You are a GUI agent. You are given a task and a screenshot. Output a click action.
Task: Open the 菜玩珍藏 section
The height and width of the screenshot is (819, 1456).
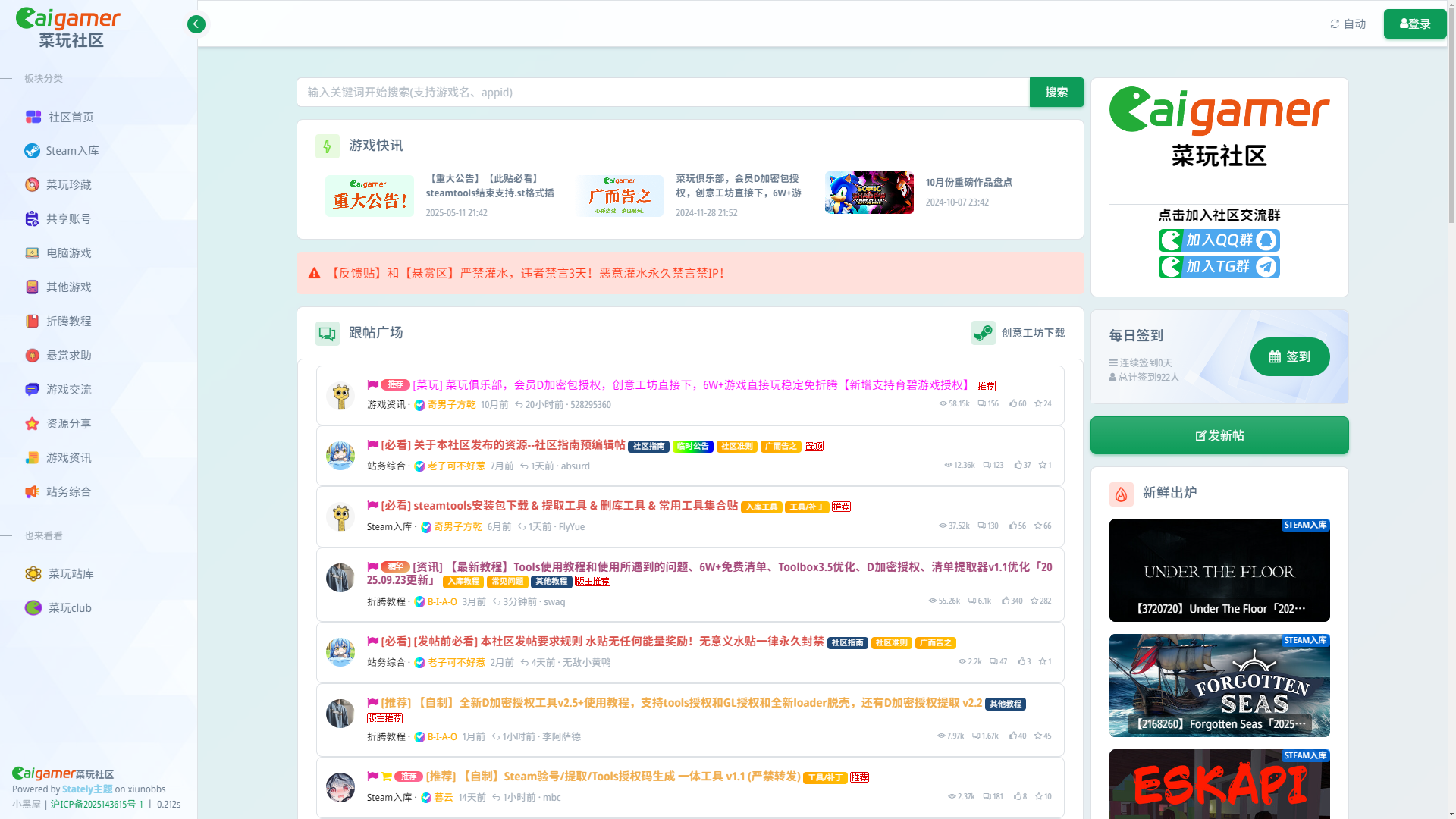pos(68,185)
